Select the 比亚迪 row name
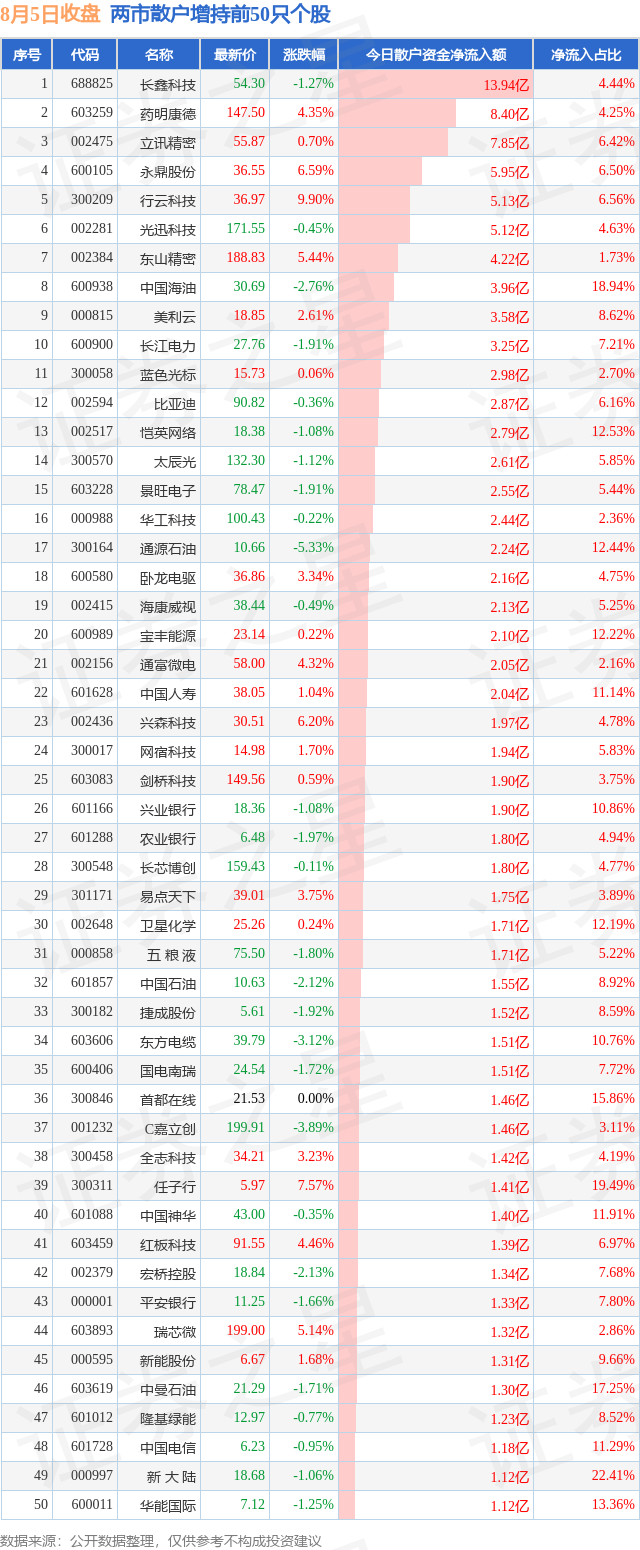Screen dimensions: 640x1550 coord(175,403)
